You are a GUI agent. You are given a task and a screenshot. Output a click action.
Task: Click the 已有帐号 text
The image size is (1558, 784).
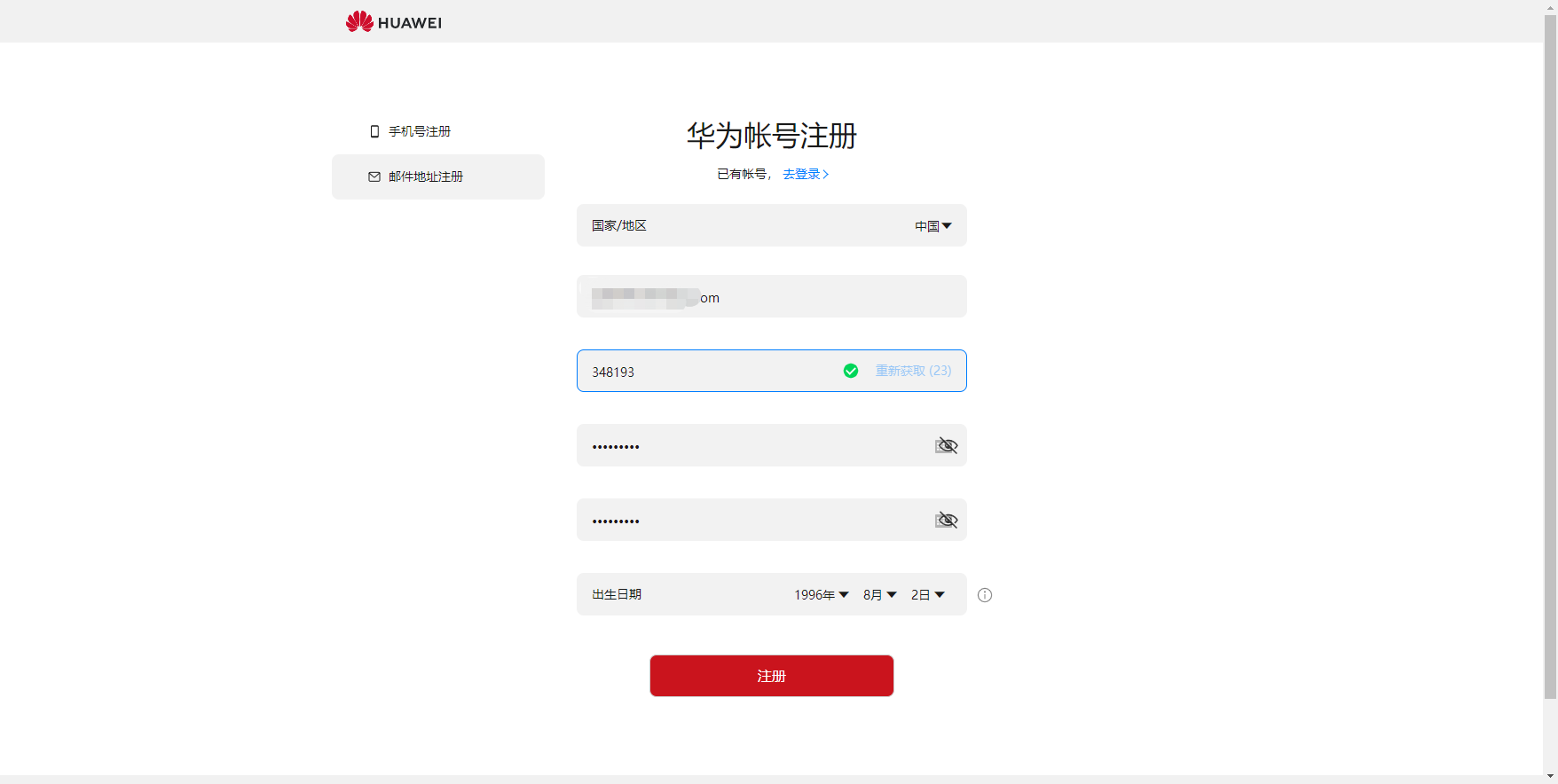742,174
